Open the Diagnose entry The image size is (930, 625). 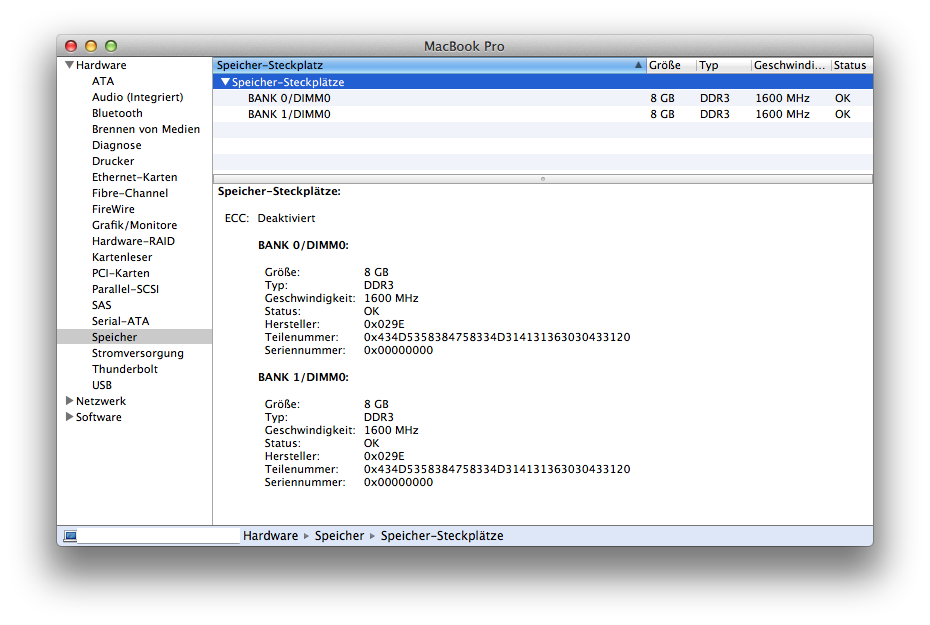tap(116, 145)
